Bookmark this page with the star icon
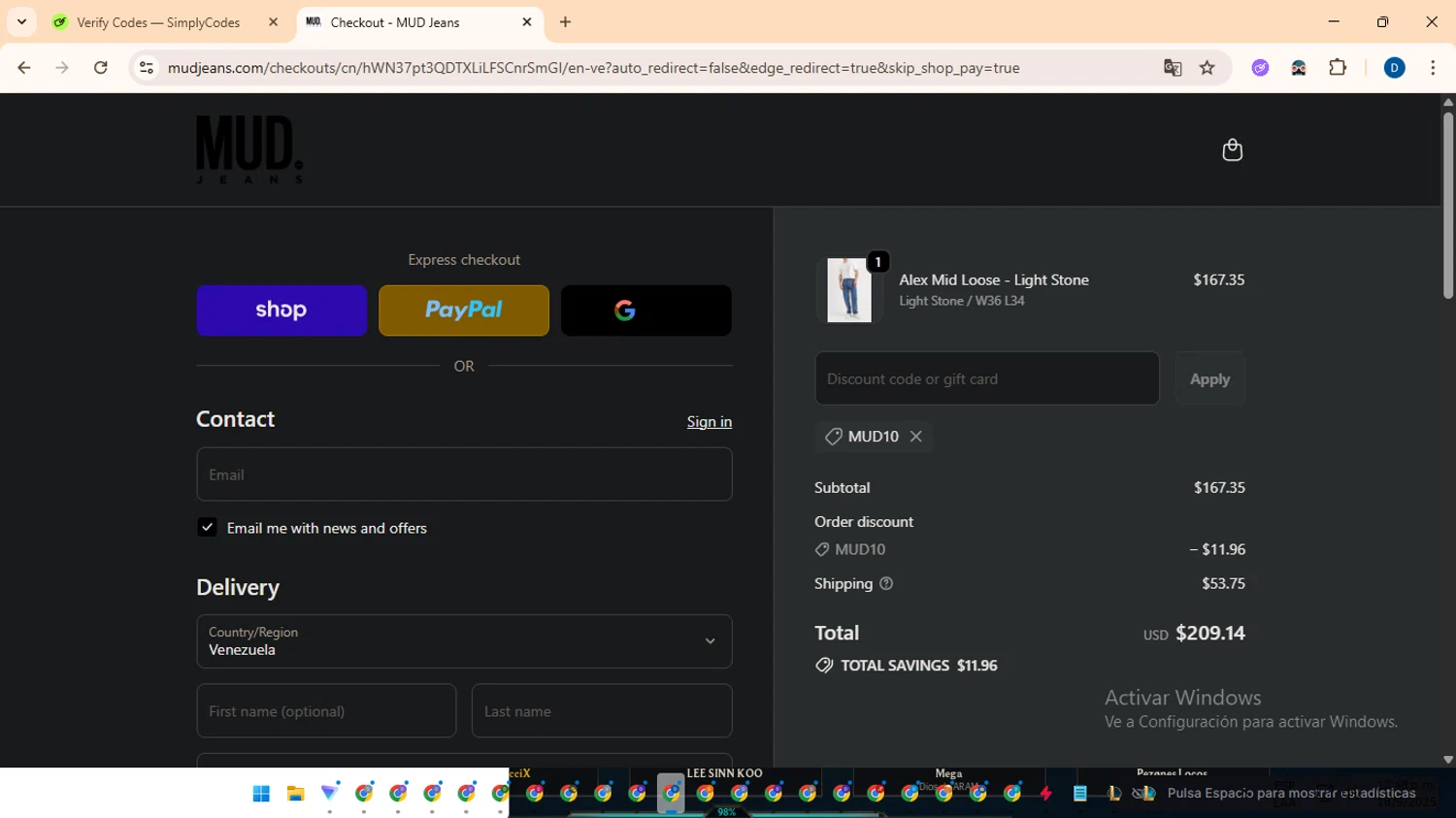The width and height of the screenshot is (1456, 818). [1207, 68]
